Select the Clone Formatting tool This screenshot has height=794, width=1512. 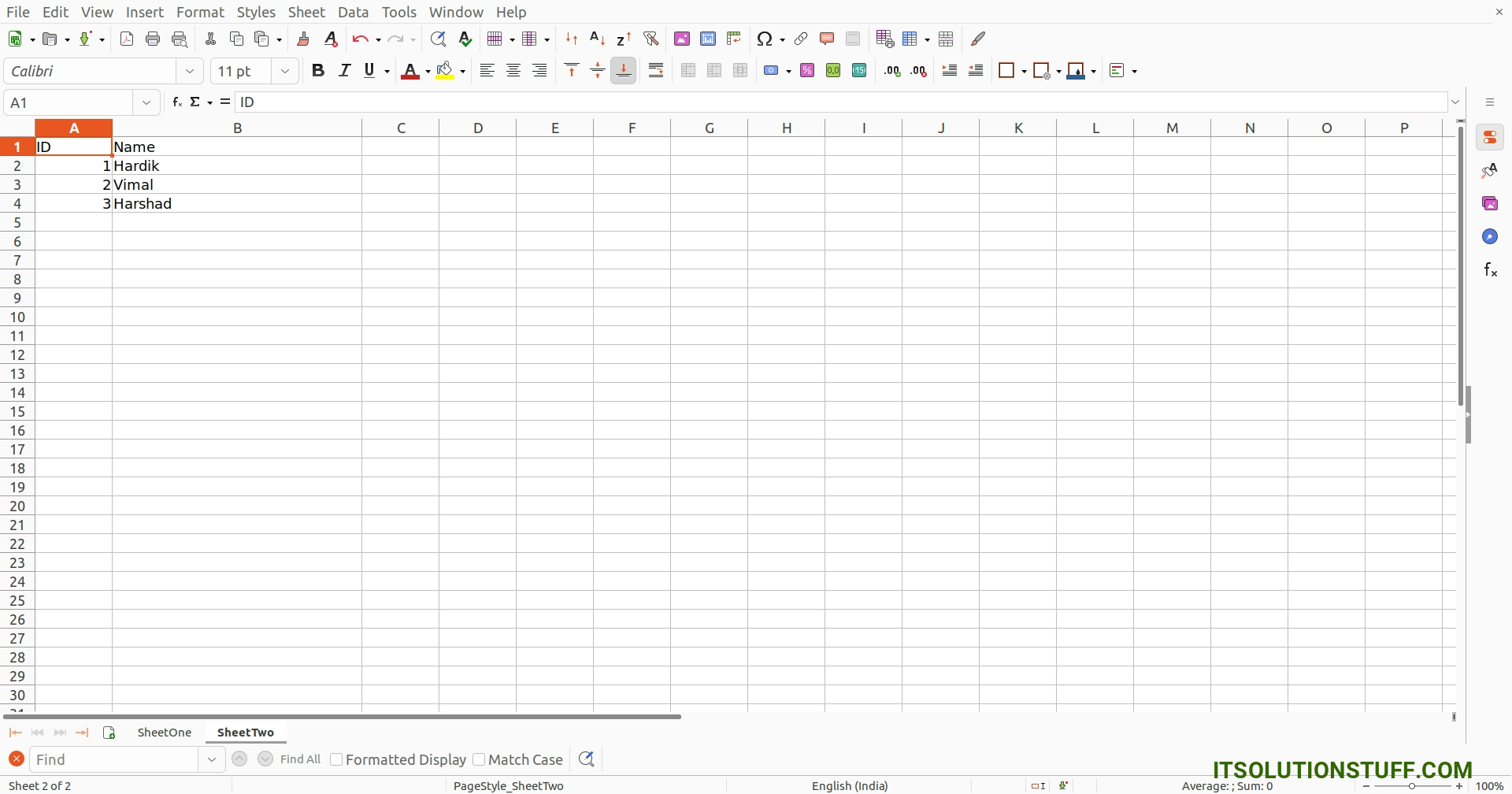(303, 39)
